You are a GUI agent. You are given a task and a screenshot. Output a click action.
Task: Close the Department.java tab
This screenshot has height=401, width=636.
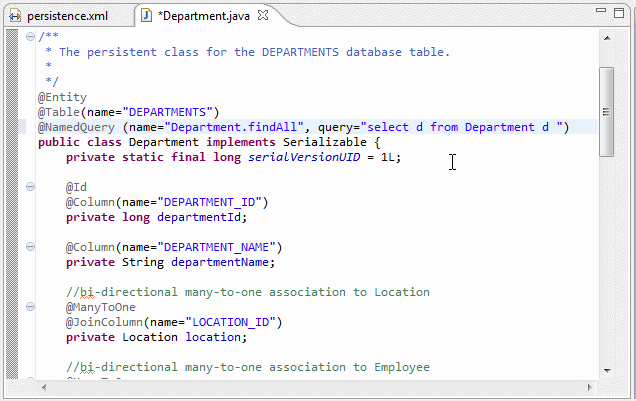pyautogui.click(x=263, y=15)
